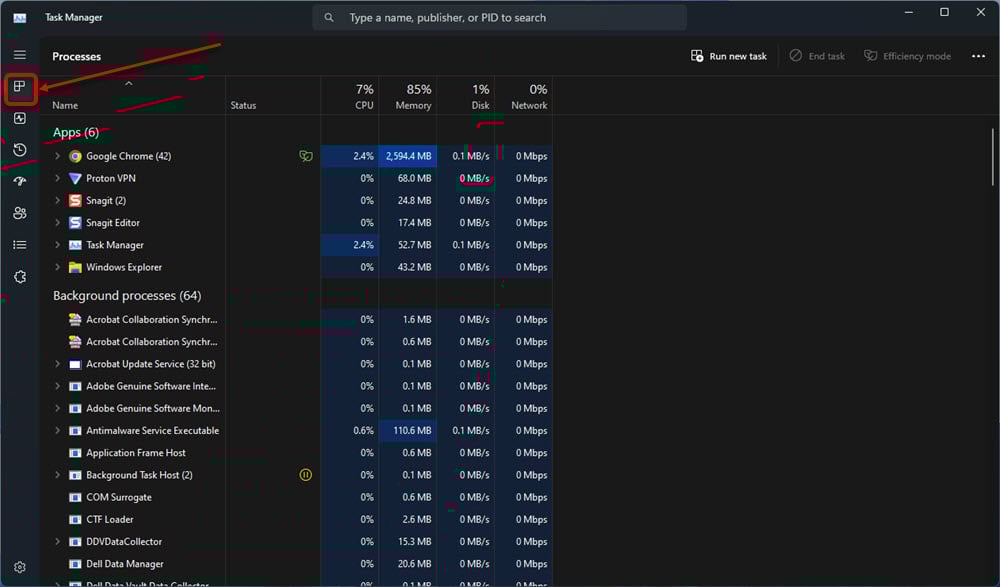
Task: Click the End task button
Action: (x=817, y=56)
